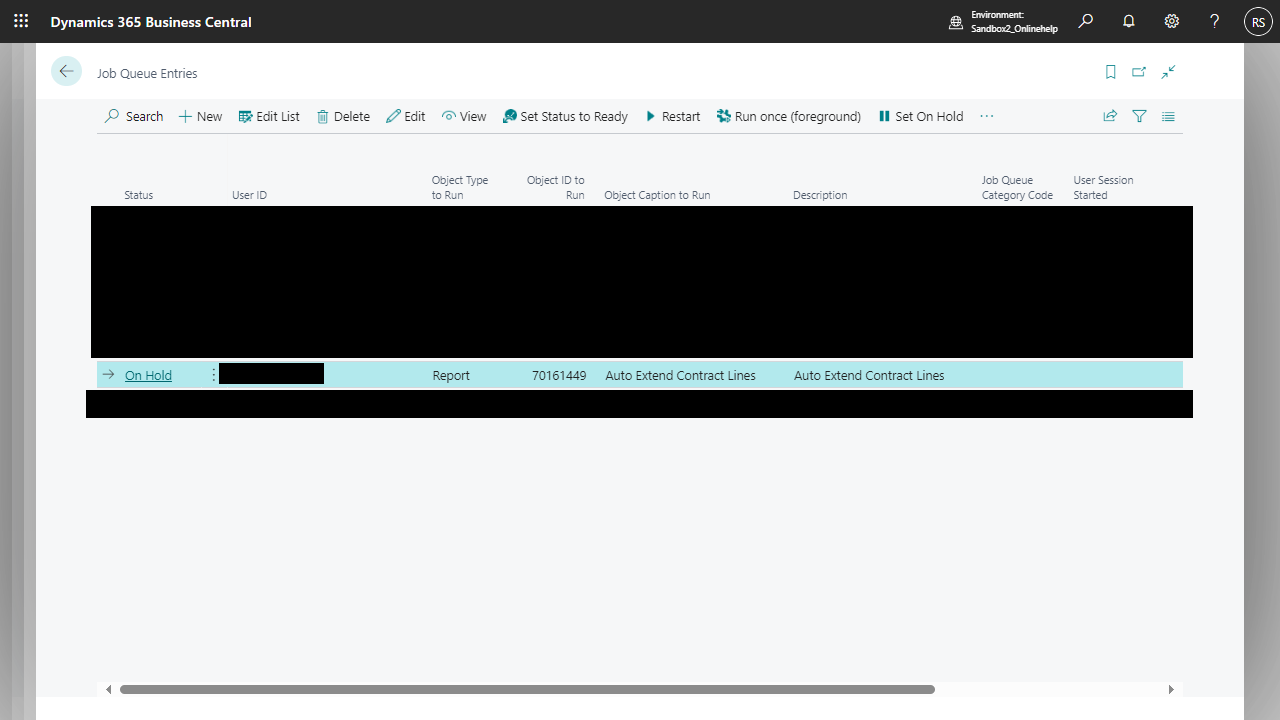Open the app launcher waffle menu
1280x720 pixels.
tap(21, 21)
